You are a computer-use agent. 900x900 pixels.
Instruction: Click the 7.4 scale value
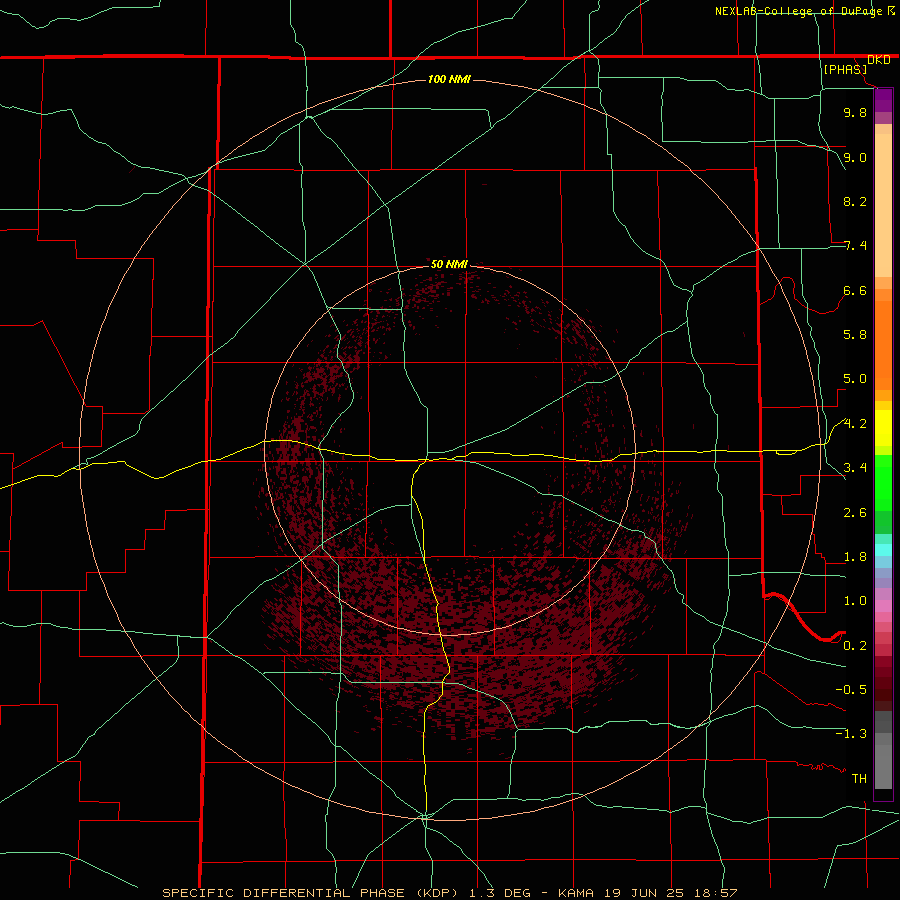(x=855, y=246)
